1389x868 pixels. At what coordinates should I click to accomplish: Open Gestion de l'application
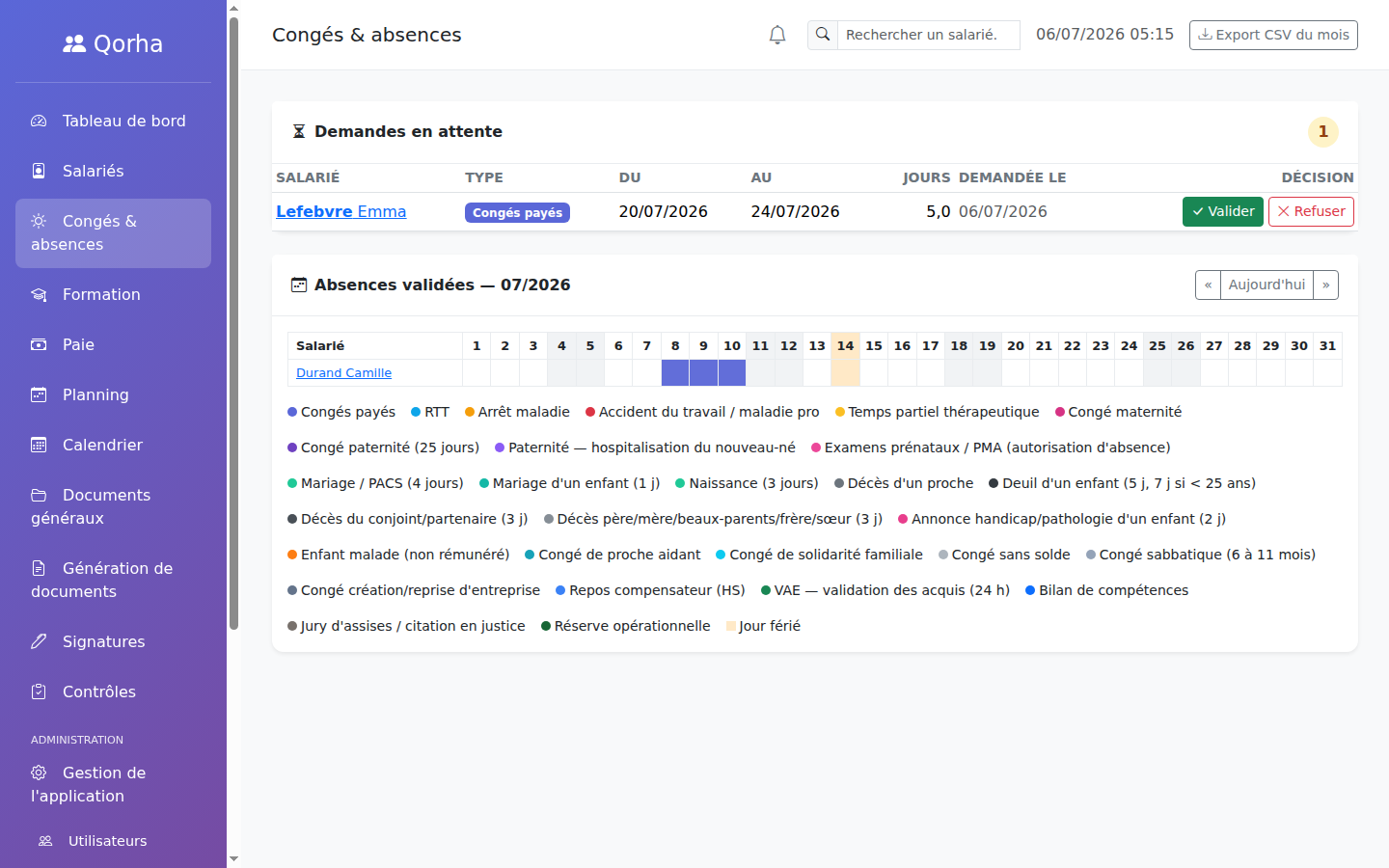(113, 784)
